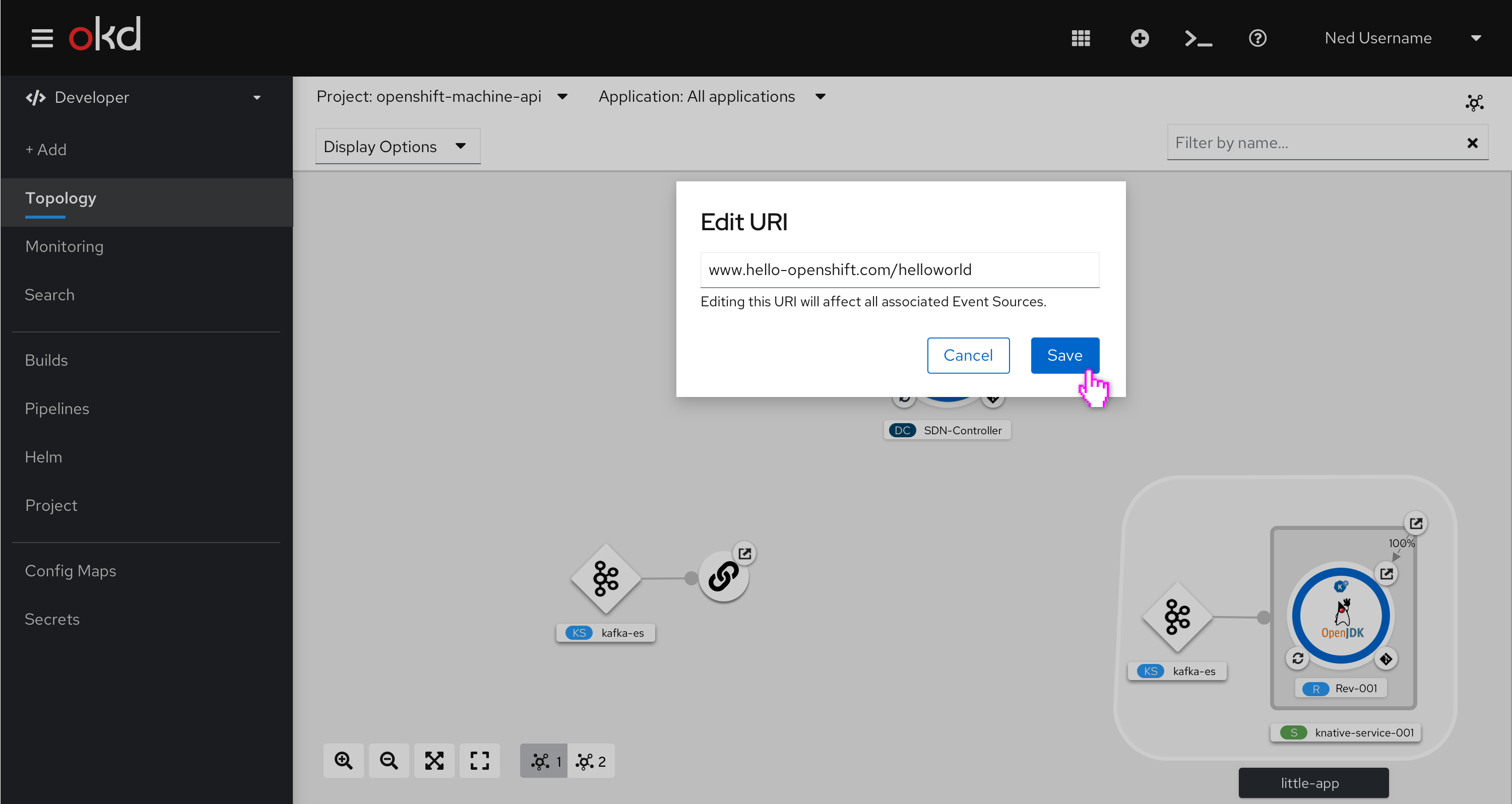
Task: Open the git source decorator on OpenJDK
Action: [1386, 658]
